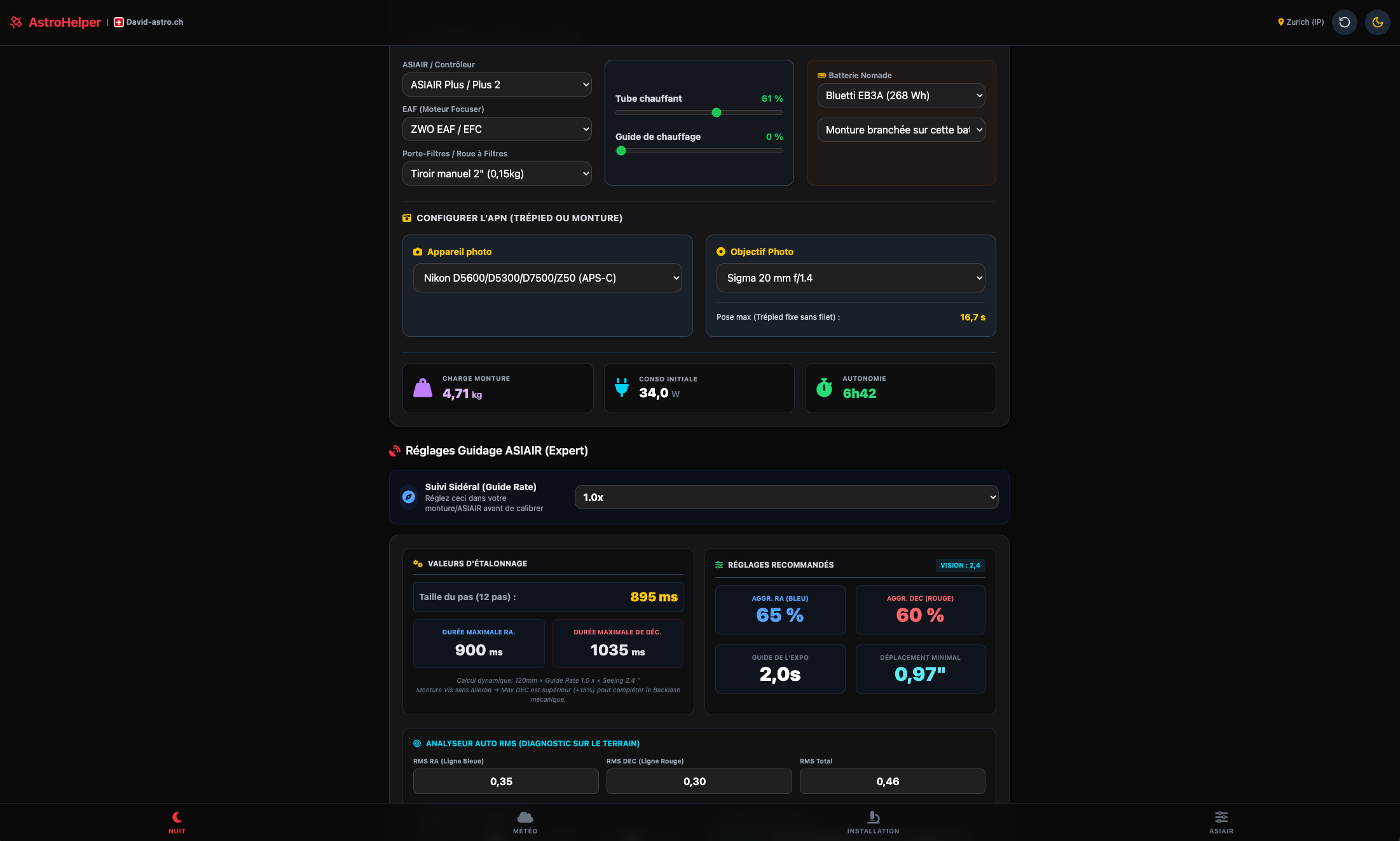Click the satellite dish Réglages Guidage icon

[395, 451]
